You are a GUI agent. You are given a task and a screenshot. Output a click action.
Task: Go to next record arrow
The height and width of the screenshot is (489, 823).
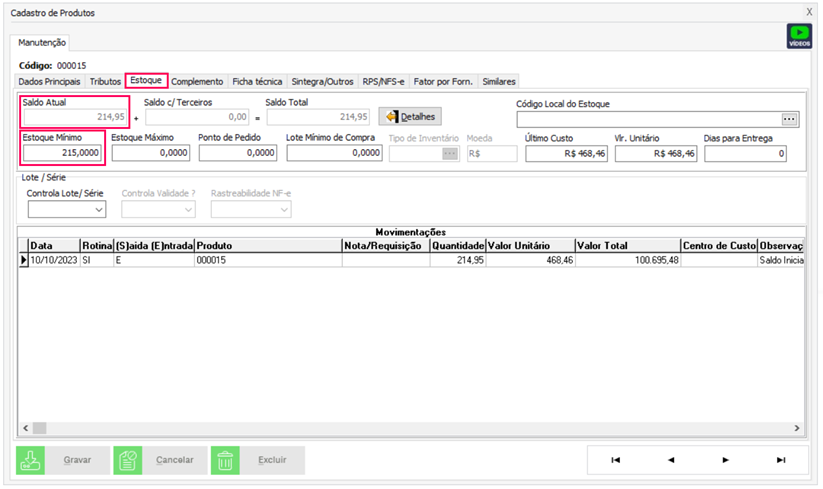click(725, 460)
